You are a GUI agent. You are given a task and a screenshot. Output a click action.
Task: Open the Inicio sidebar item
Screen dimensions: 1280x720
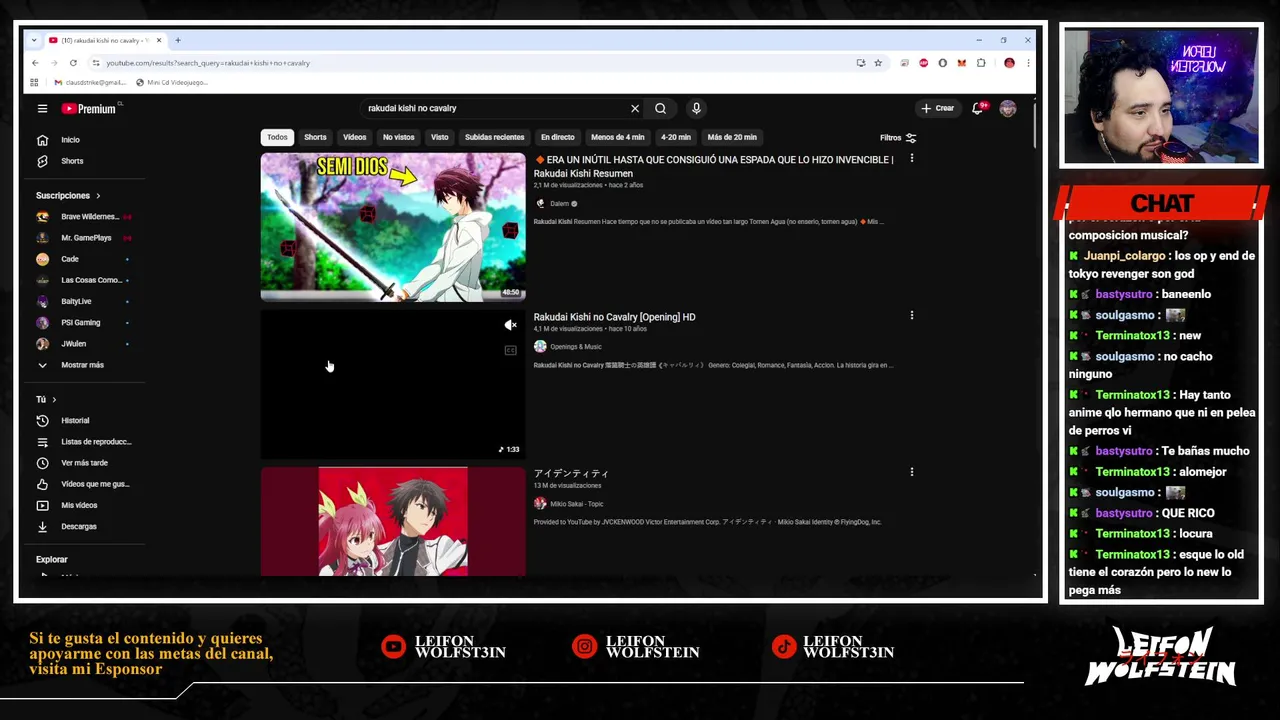(x=70, y=140)
